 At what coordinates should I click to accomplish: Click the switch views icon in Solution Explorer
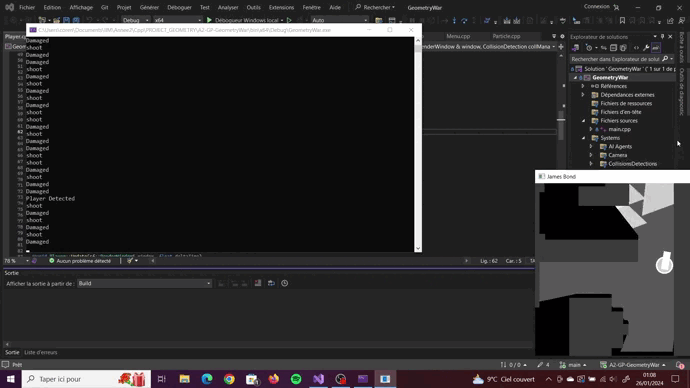pos(576,48)
